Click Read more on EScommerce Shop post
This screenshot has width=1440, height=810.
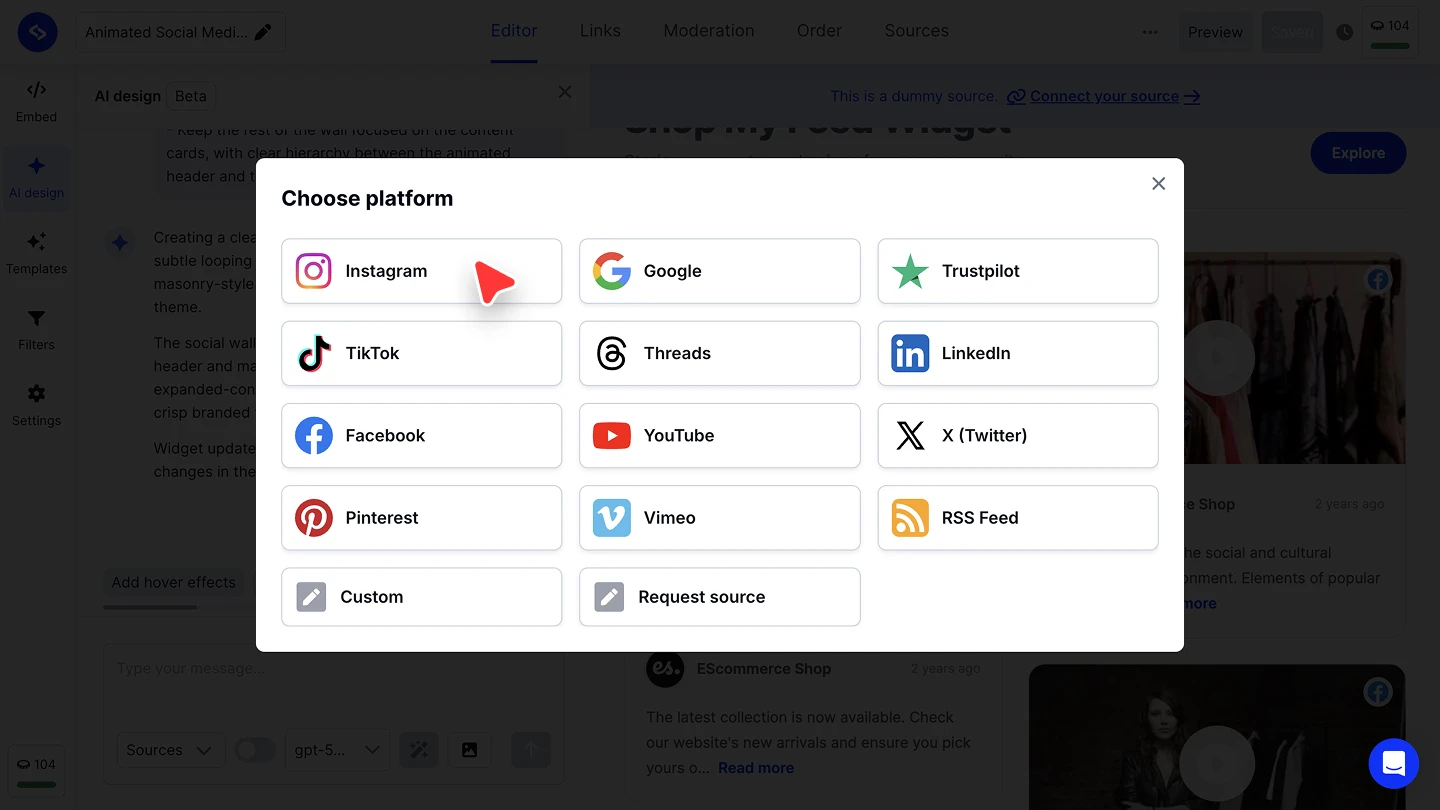[756, 768]
